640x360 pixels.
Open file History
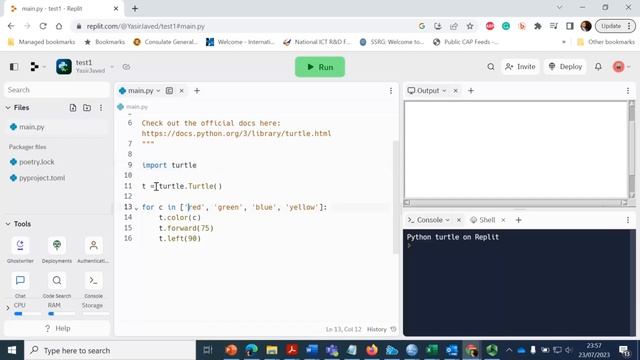point(381,329)
